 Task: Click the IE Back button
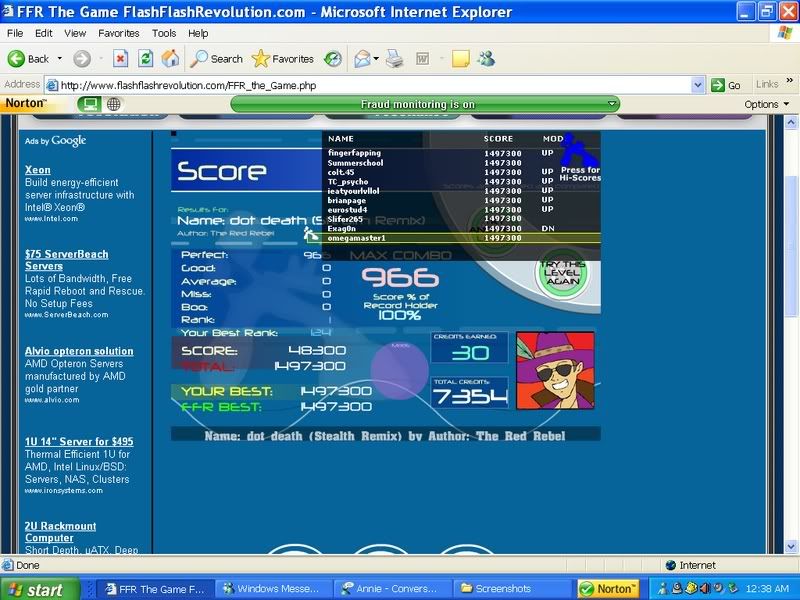pyautogui.click(x=29, y=59)
